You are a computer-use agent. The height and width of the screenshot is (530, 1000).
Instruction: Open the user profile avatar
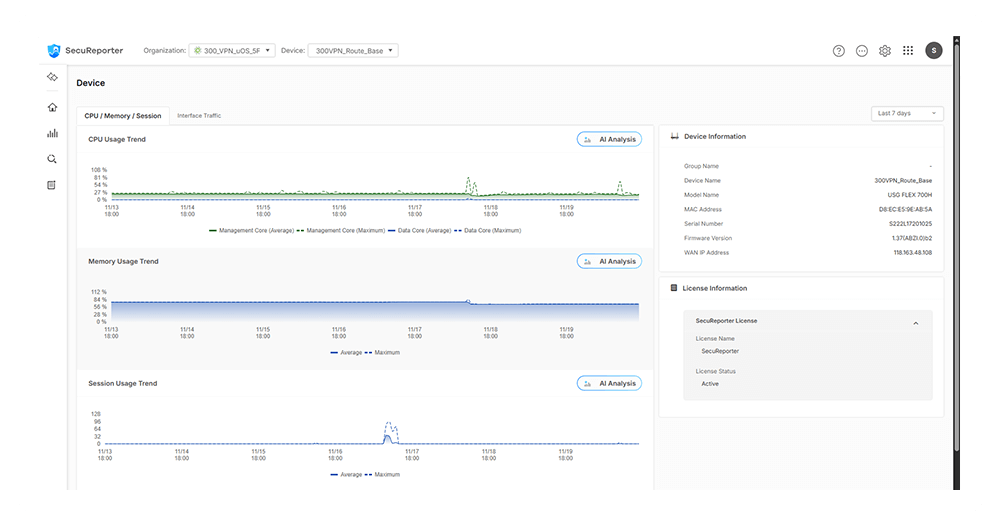[933, 51]
